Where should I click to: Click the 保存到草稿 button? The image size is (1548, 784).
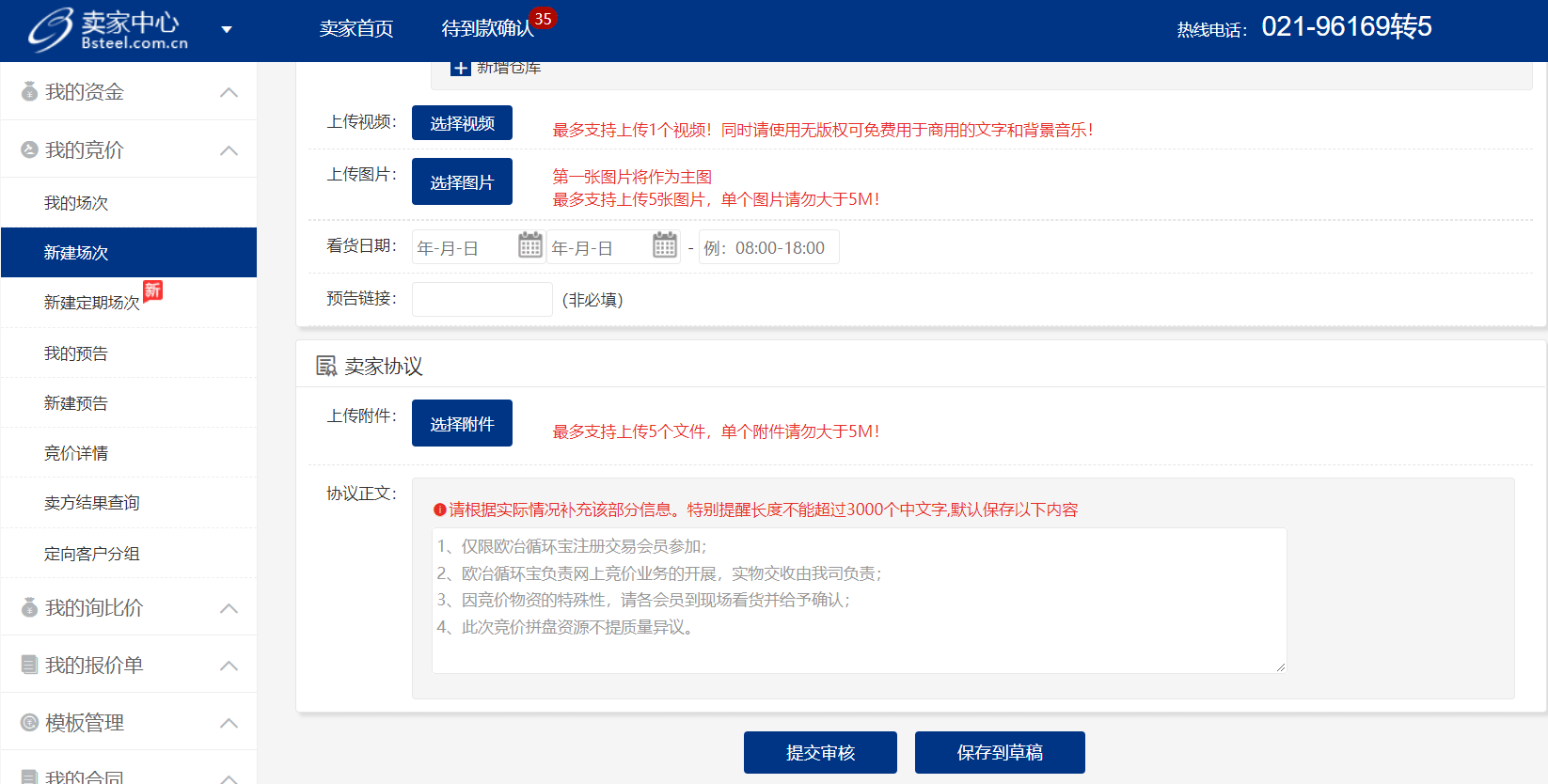tap(1000, 752)
